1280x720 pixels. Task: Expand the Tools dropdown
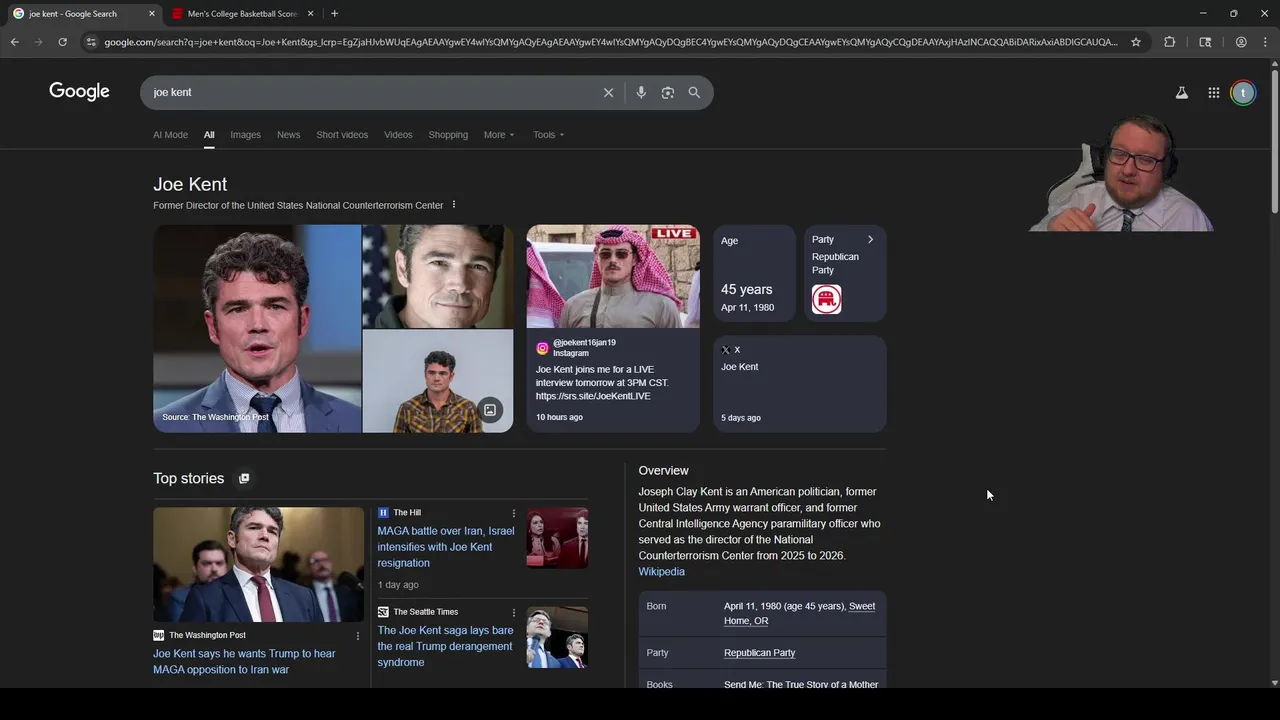pos(548,135)
